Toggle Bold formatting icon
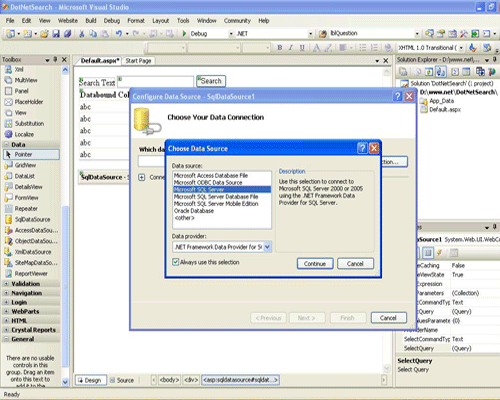Screen dimensions: 500x400 pyautogui.click(x=280, y=48)
